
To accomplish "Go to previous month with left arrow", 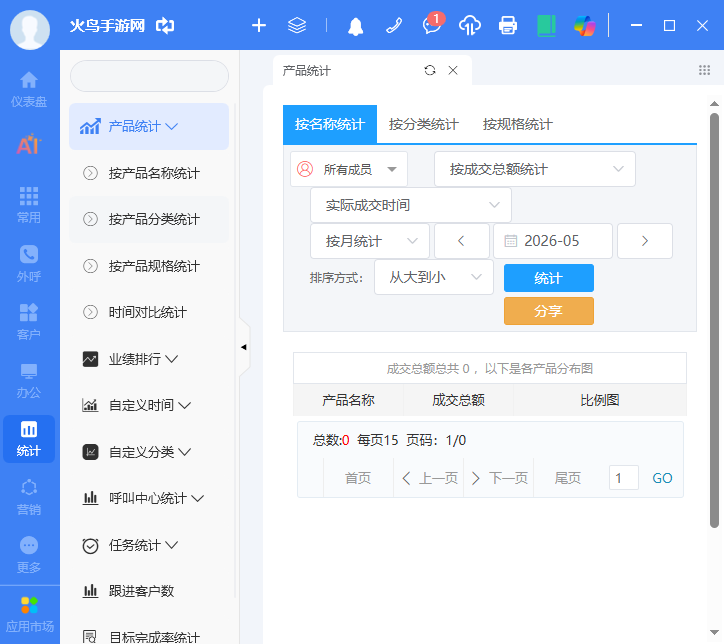I will [461, 241].
